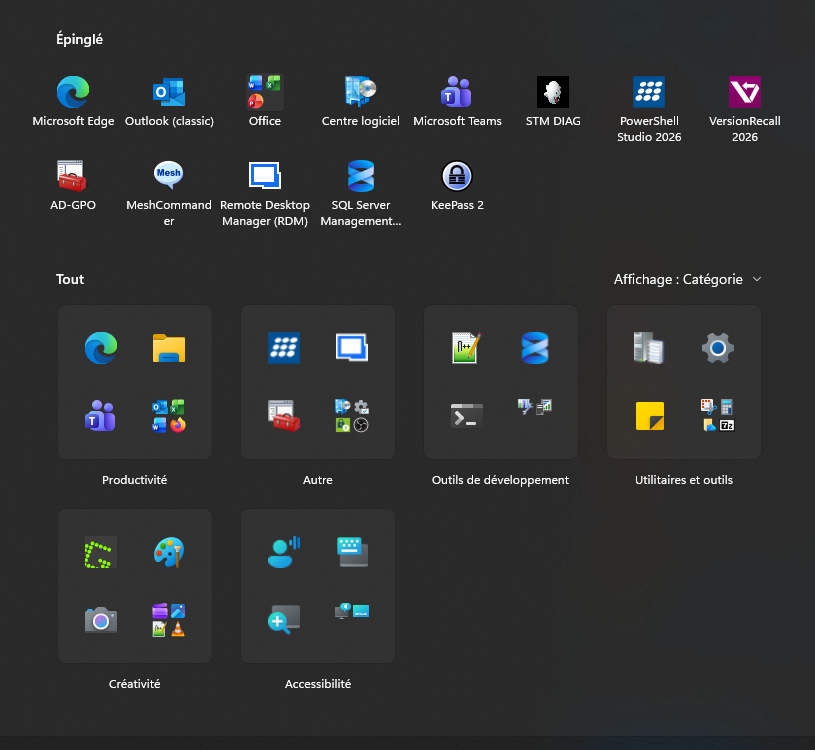The image size is (815, 750).
Task: Click the Autre category label
Action: pos(318,480)
